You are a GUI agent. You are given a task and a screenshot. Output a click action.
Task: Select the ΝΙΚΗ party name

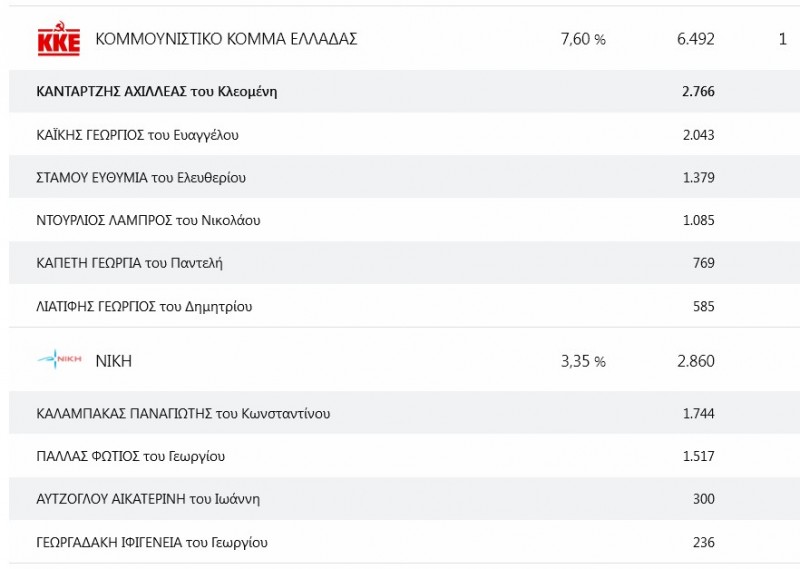(x=113, y=361)
